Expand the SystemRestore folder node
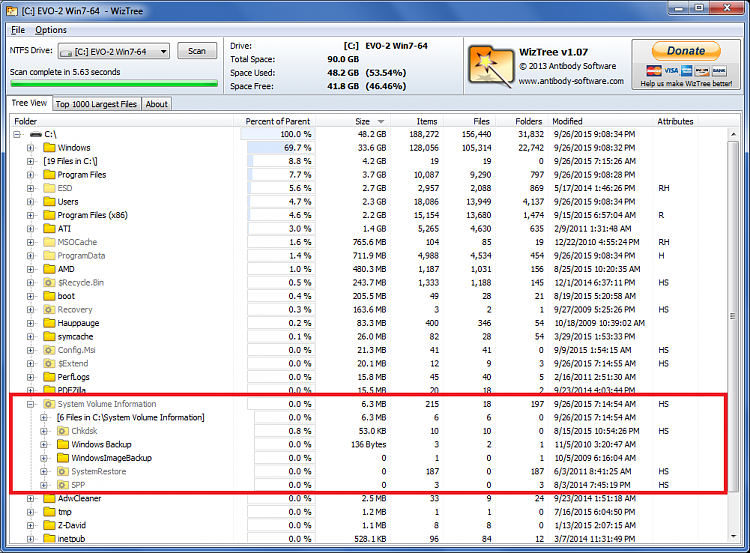 [x=44, y=471]
